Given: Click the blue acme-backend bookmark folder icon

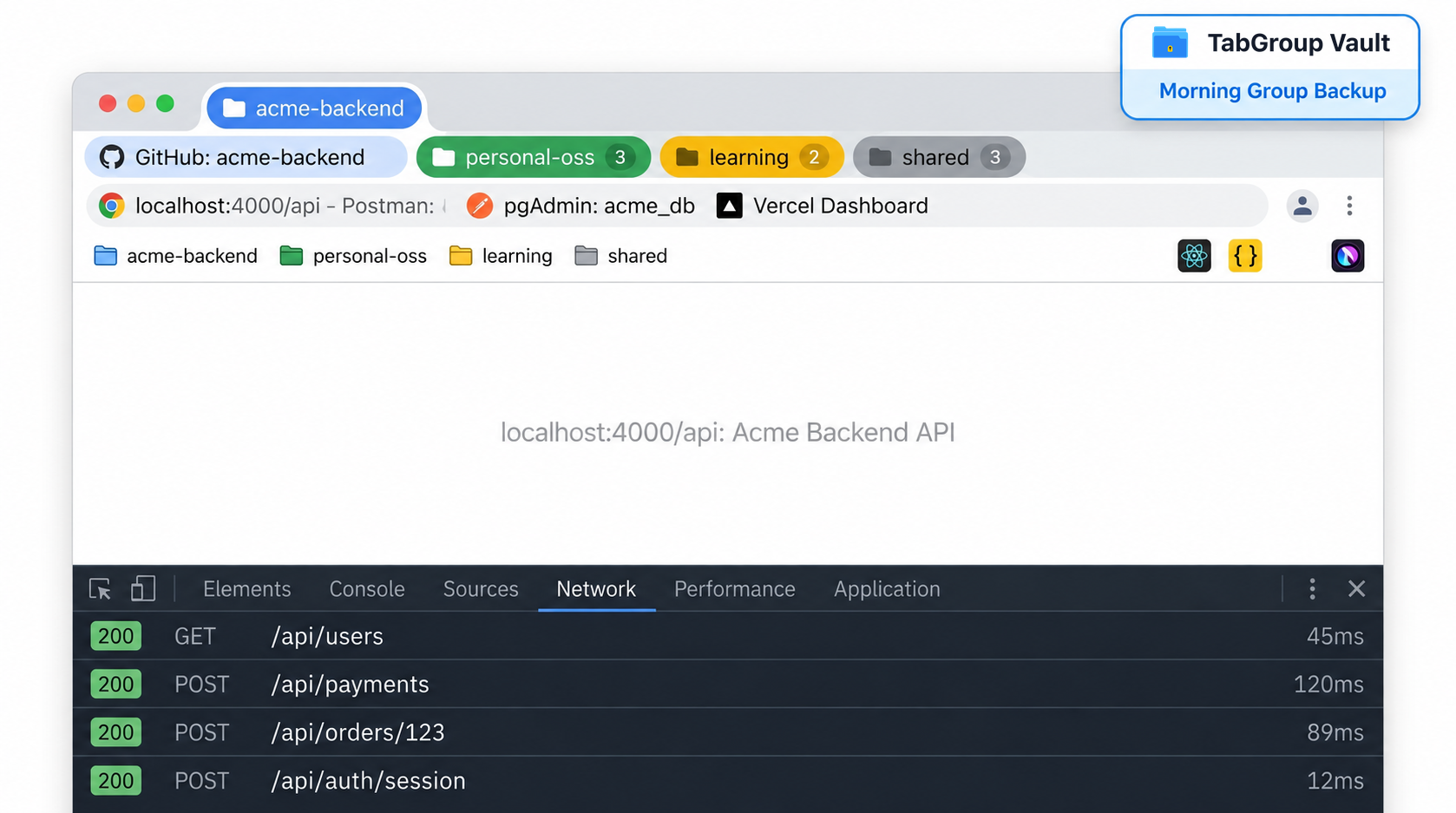Looking at the screenshot, I should (x=105, y=256).
